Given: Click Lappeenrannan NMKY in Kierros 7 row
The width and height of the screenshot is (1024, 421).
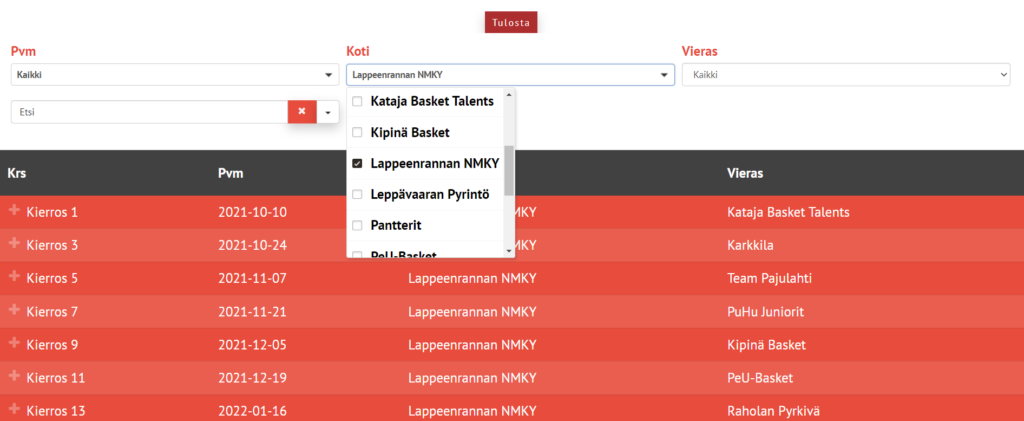Looking at the screenshot, I should tap(472, 312).
